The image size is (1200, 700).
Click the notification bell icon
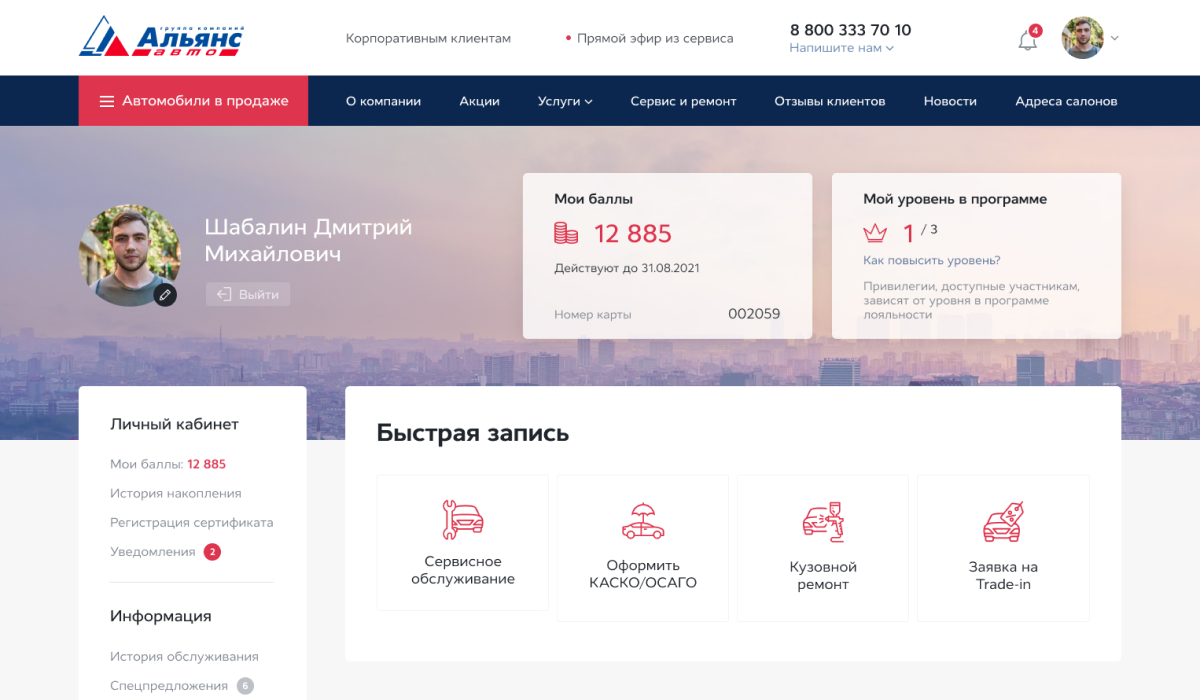coord(1027,40)
